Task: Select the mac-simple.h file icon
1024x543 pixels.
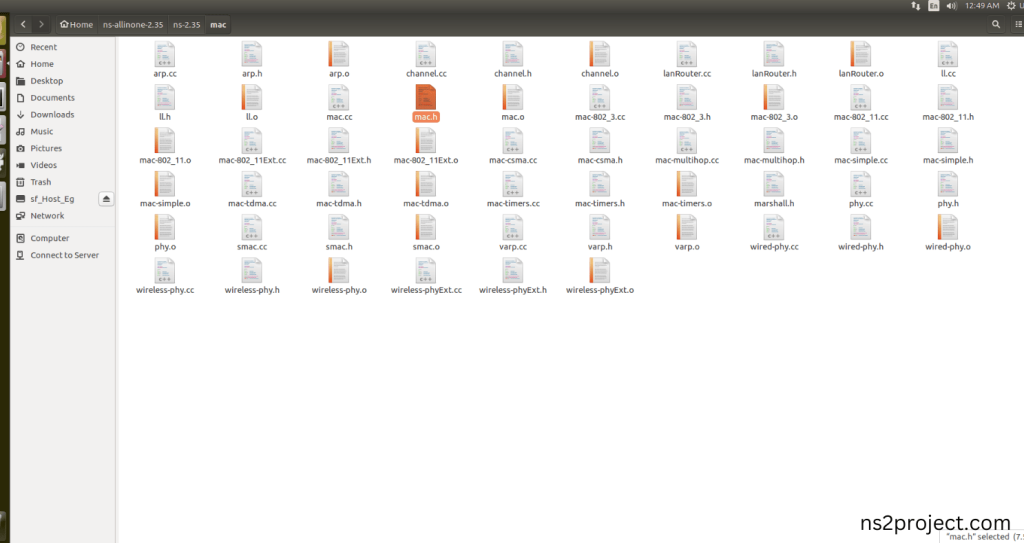Action: click(948, 140)
